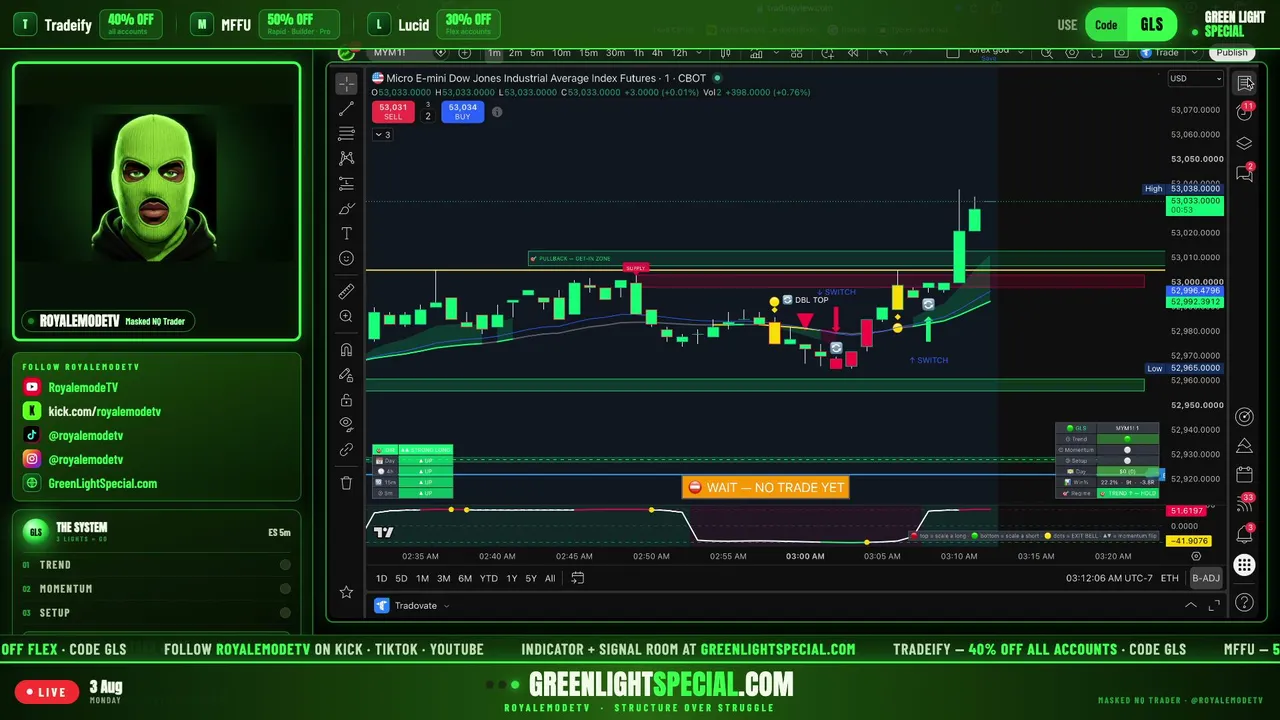Screen dimensions: 1280x720
Task: Toggle hide all drawings eye icon
Action: (346, 424)
